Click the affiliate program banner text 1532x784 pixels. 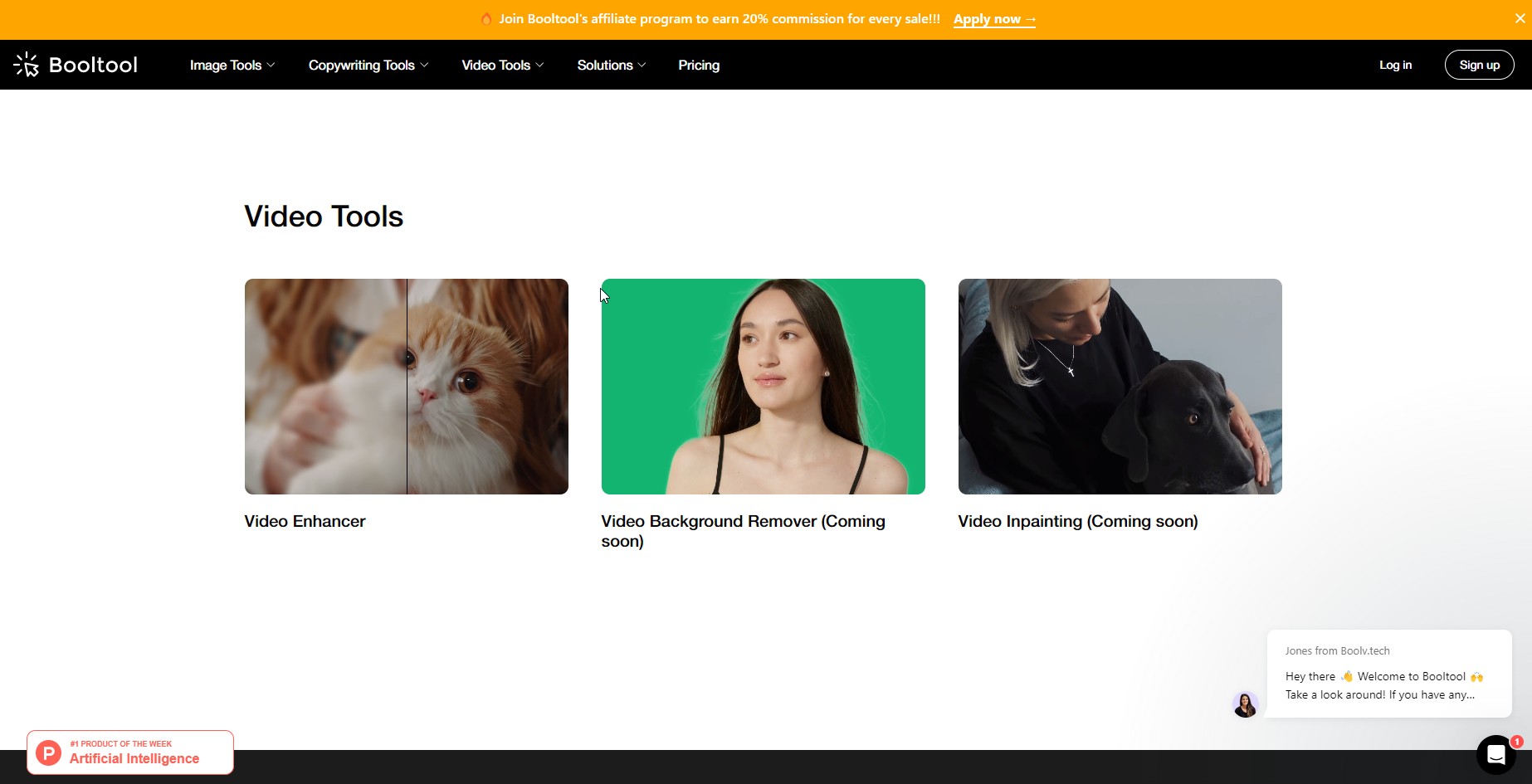720,18
